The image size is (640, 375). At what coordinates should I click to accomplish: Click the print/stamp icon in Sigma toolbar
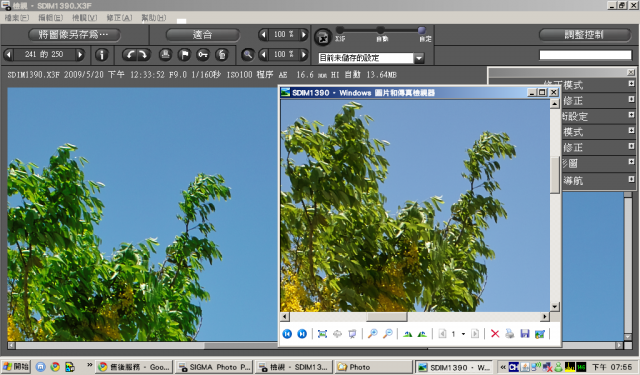coord(165,55)
